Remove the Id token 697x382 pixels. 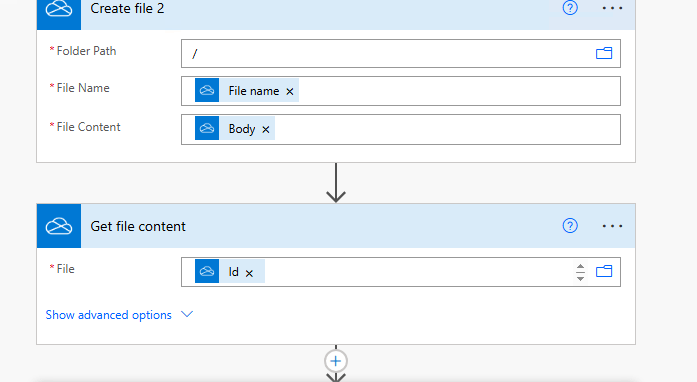[249, 273]
